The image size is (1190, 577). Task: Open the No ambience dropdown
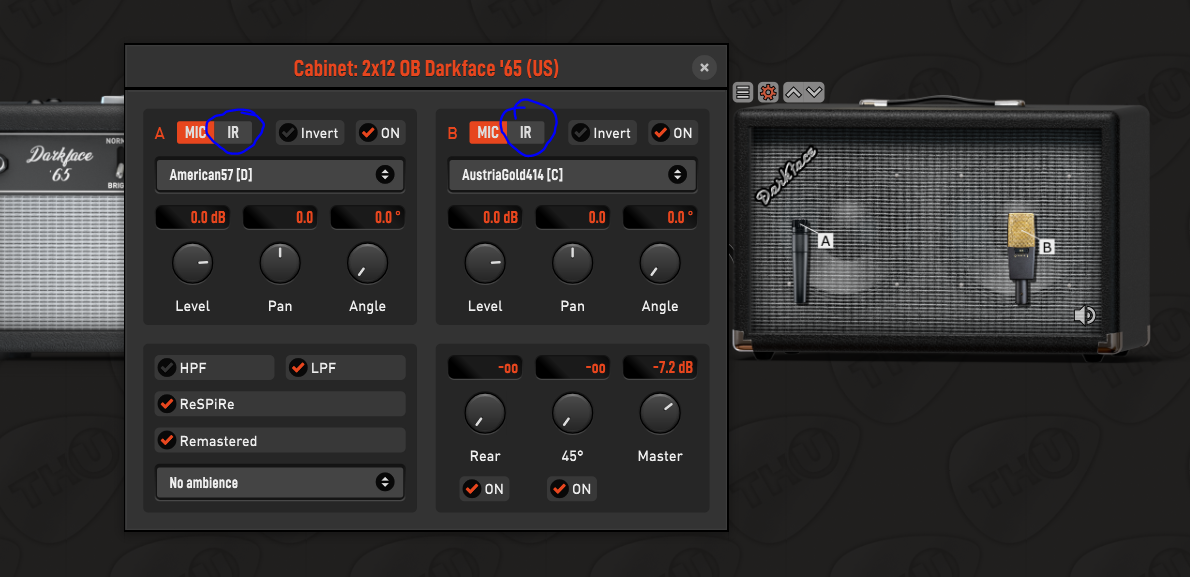[x=280, y=482]
